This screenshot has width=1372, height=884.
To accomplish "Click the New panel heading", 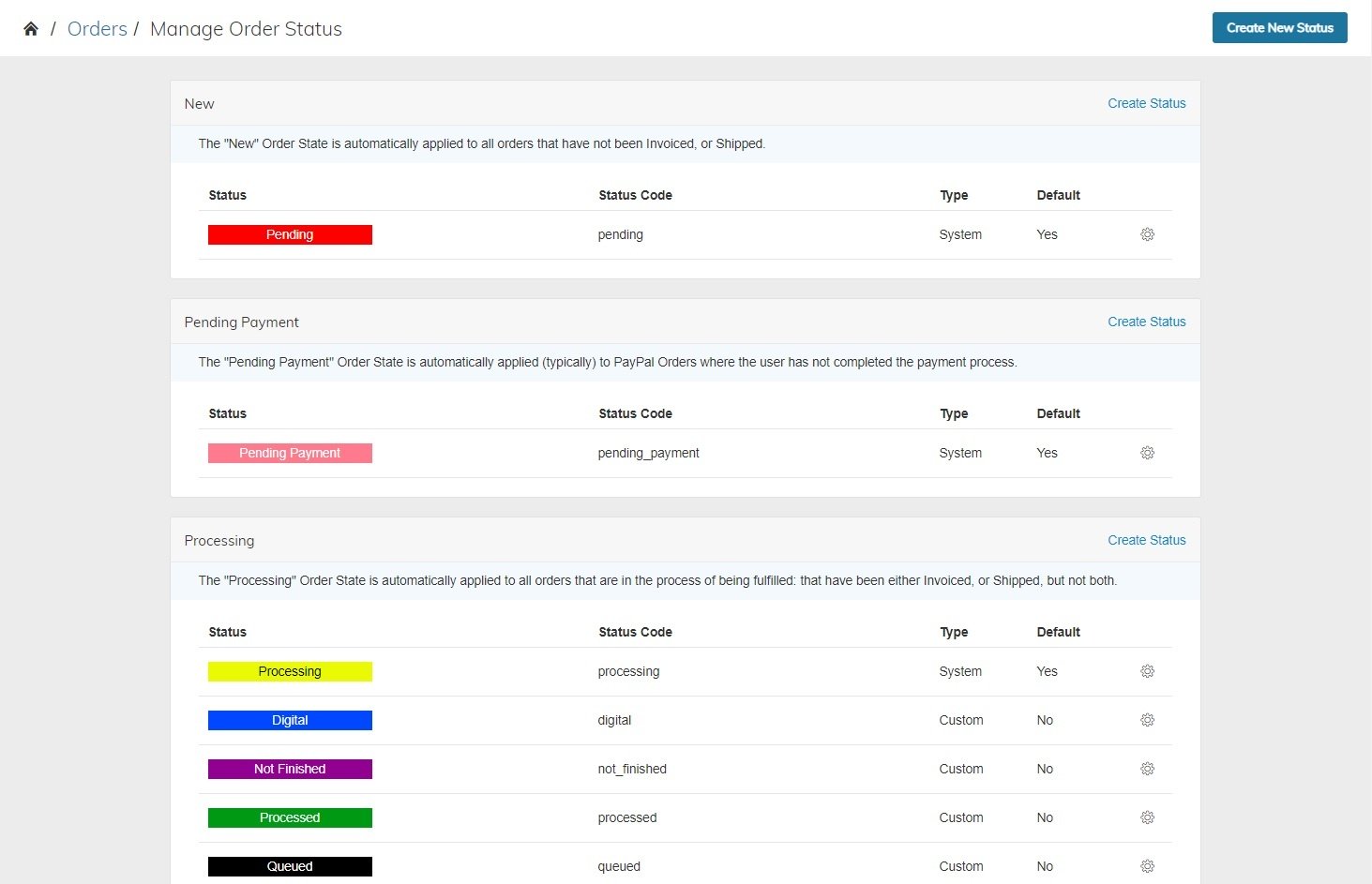I will (x=199, y=103).
